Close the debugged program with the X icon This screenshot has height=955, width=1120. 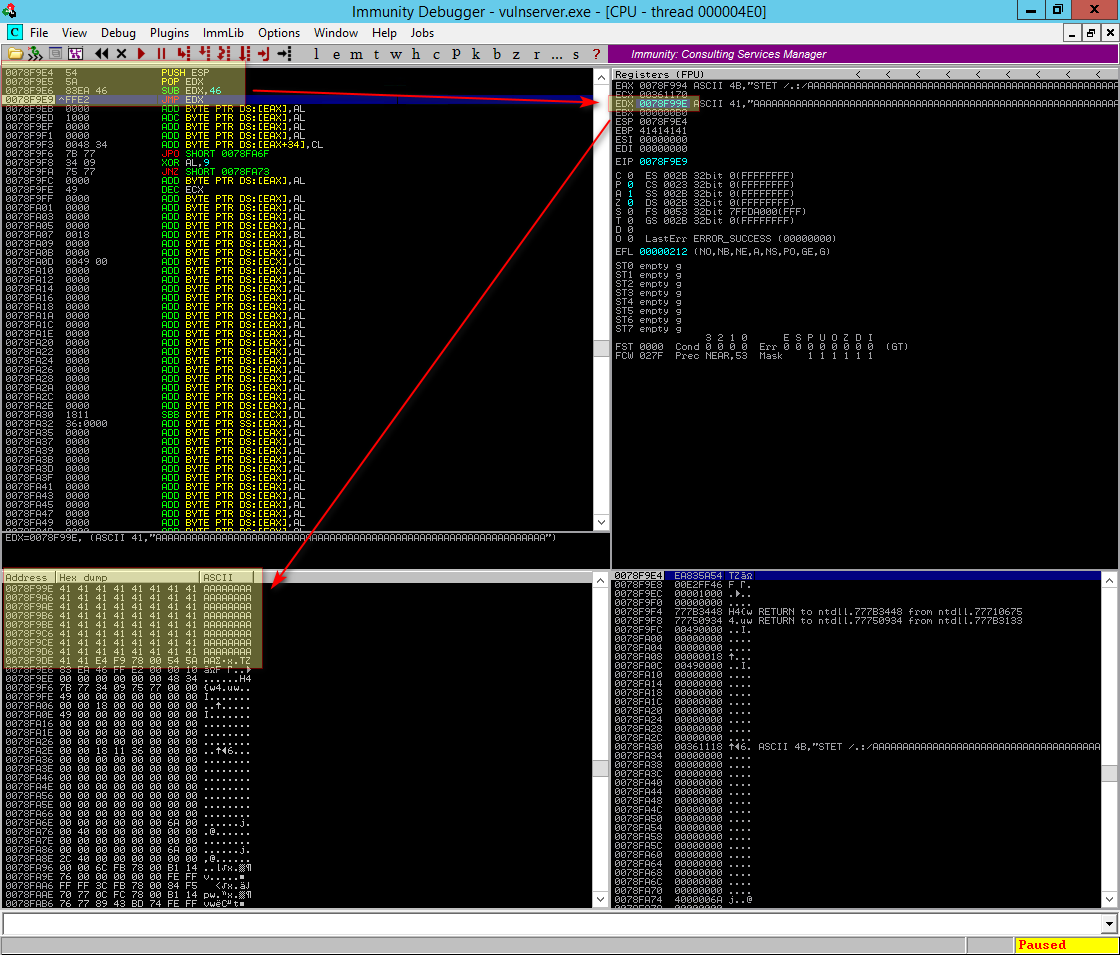121,54
